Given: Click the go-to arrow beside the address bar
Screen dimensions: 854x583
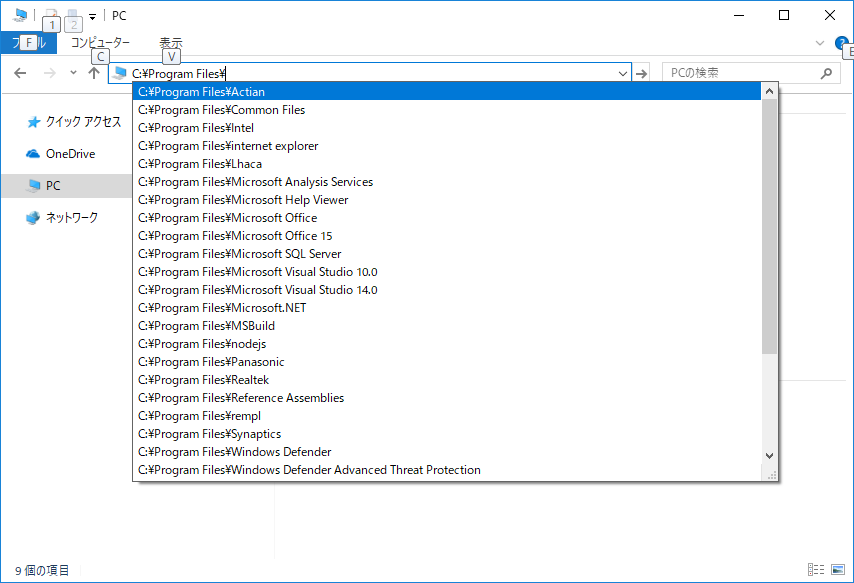Looking at the screenshot, I should click(x=642, y=74).
